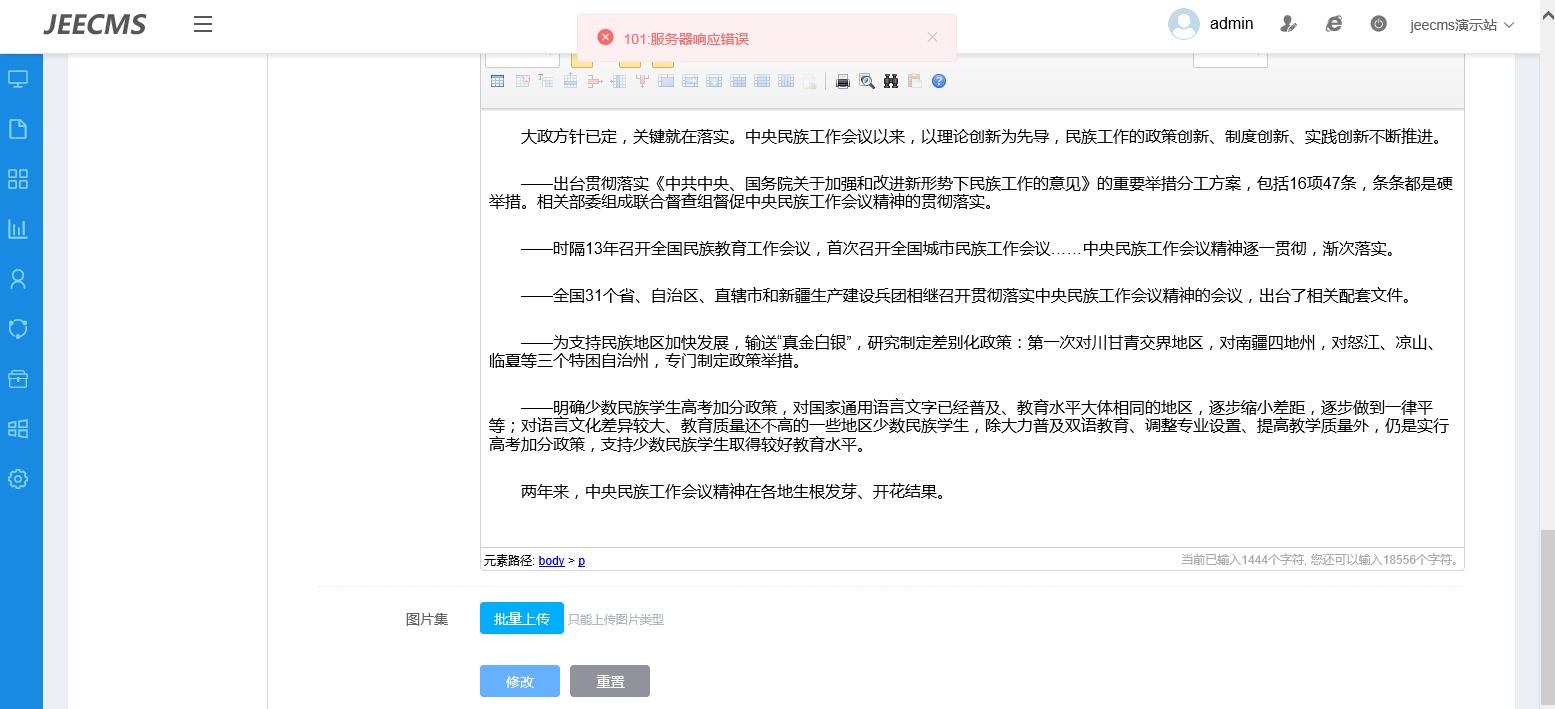Click the document page sidebar icon
Screen dimensions: 1555x709
click(18, 129)
